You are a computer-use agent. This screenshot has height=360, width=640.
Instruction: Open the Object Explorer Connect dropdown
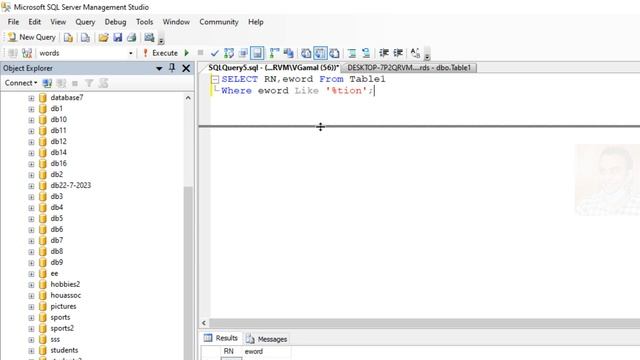(x=21, y=83)
